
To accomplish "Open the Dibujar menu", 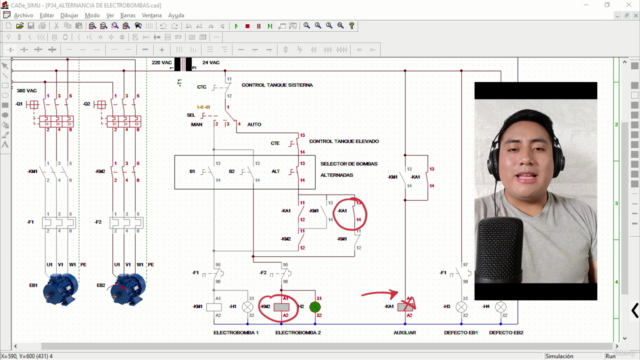I will 69,15.
